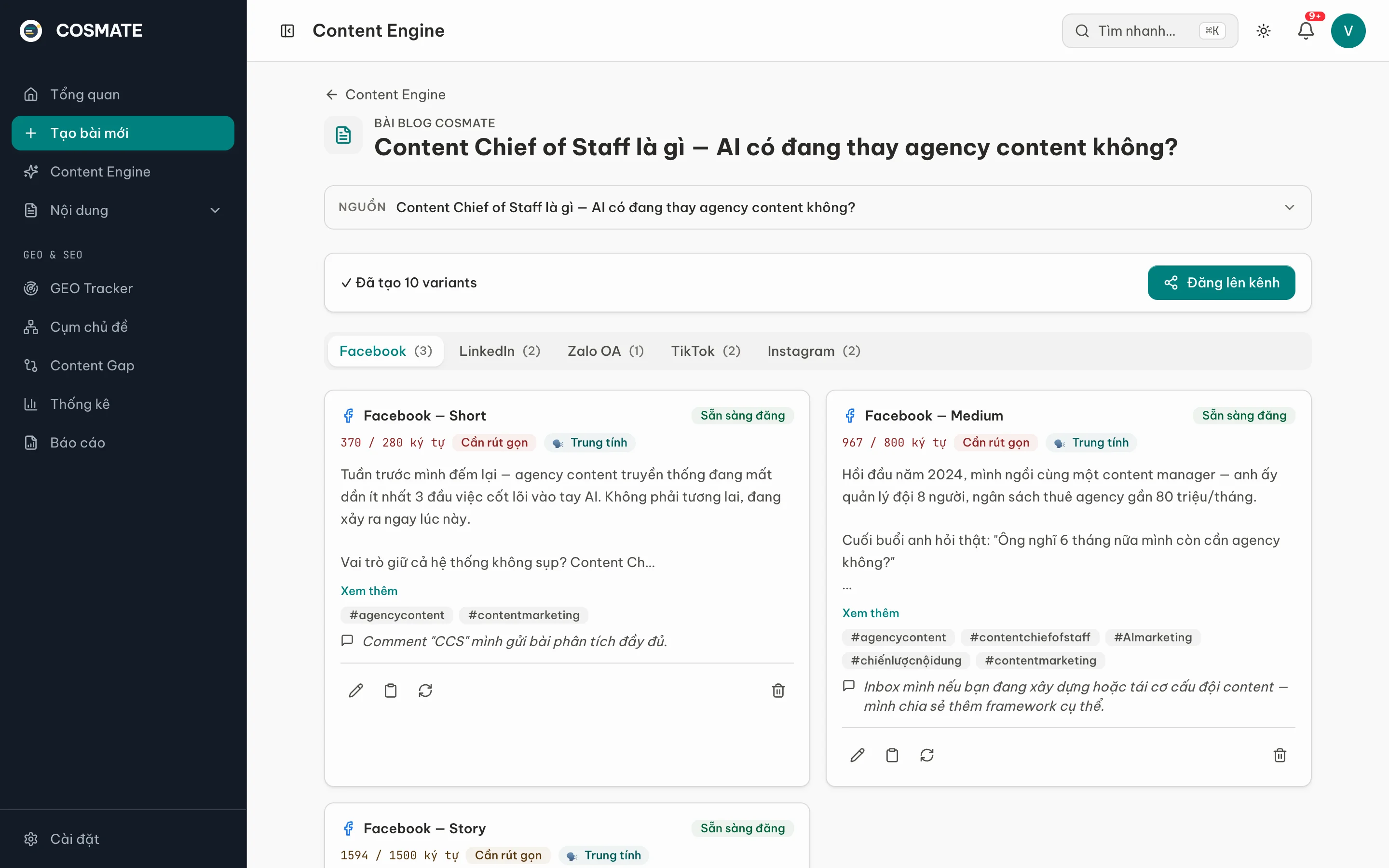This screenshot has width=1389, height=868.
Task: Focus the Tìm nhanh search field
Action: click(1150, 30)
